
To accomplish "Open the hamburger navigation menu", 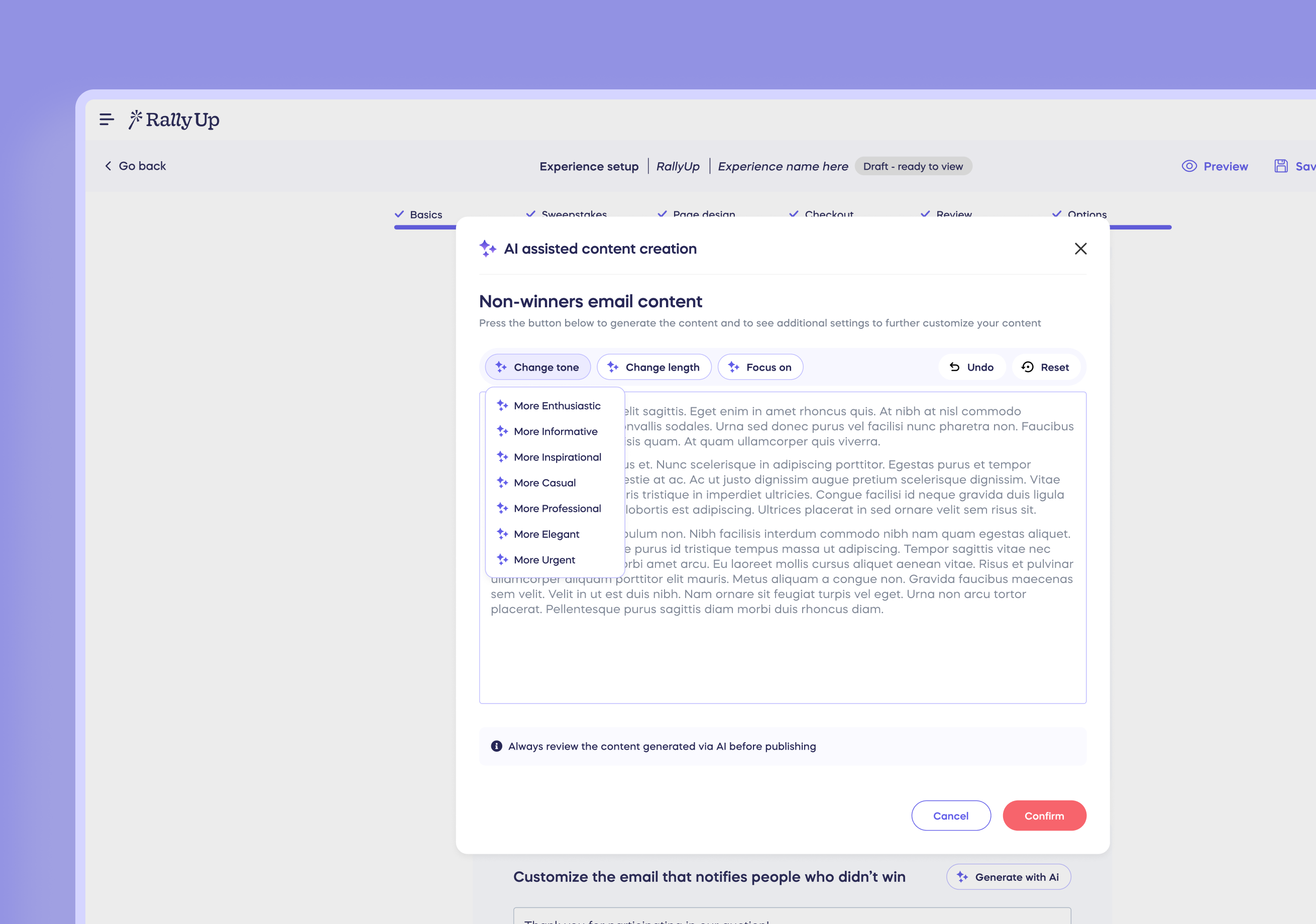I will point(106,119).
